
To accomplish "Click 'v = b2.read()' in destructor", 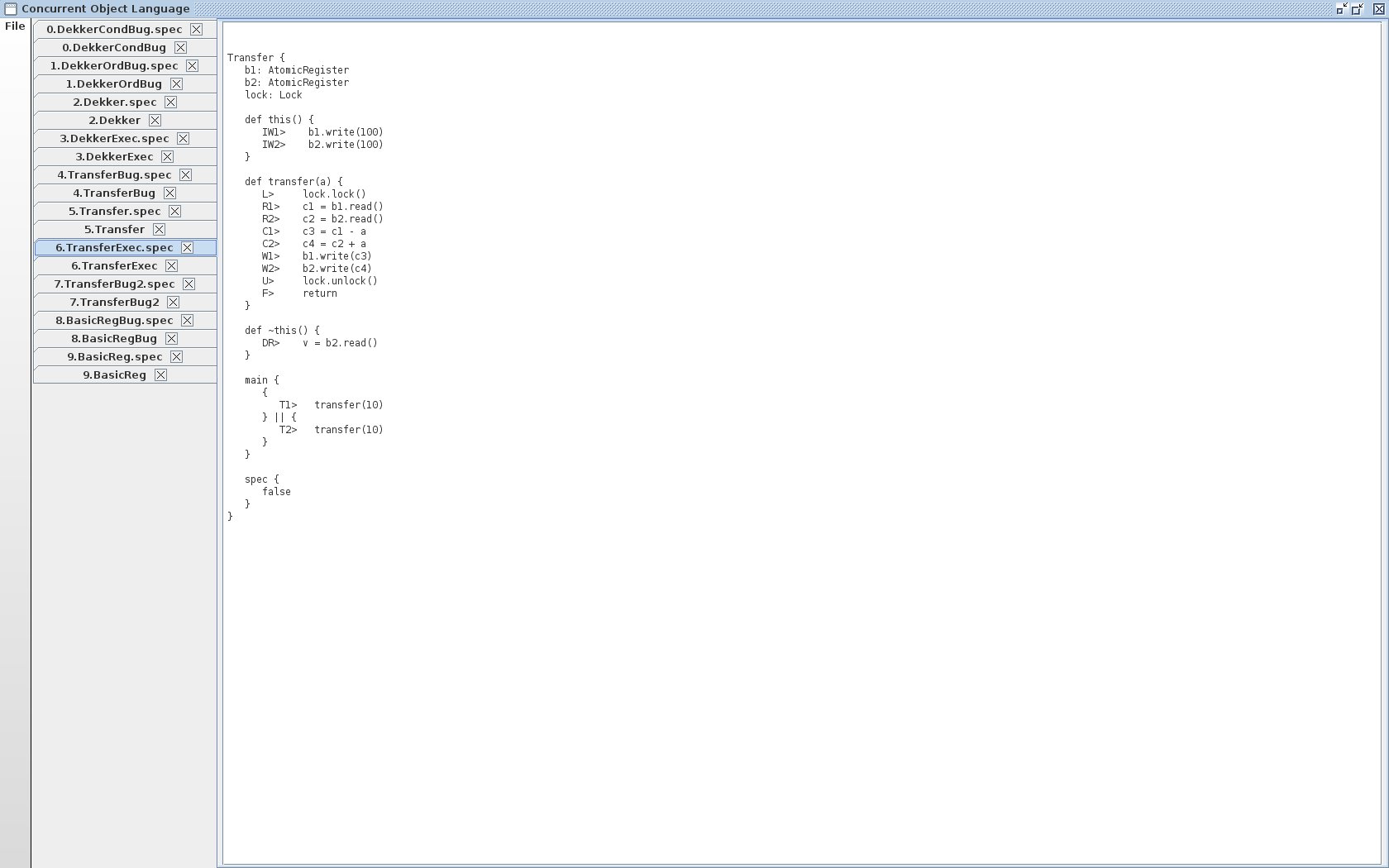I will pos(340,343).
